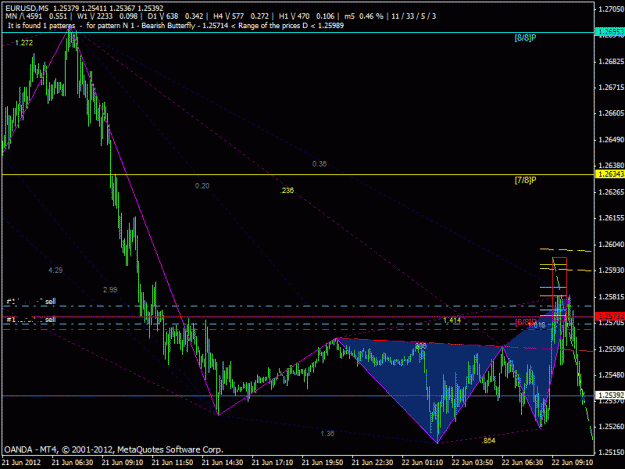
Task: Click the current price tag 1.25392
Action: click(x=609, y=395)
